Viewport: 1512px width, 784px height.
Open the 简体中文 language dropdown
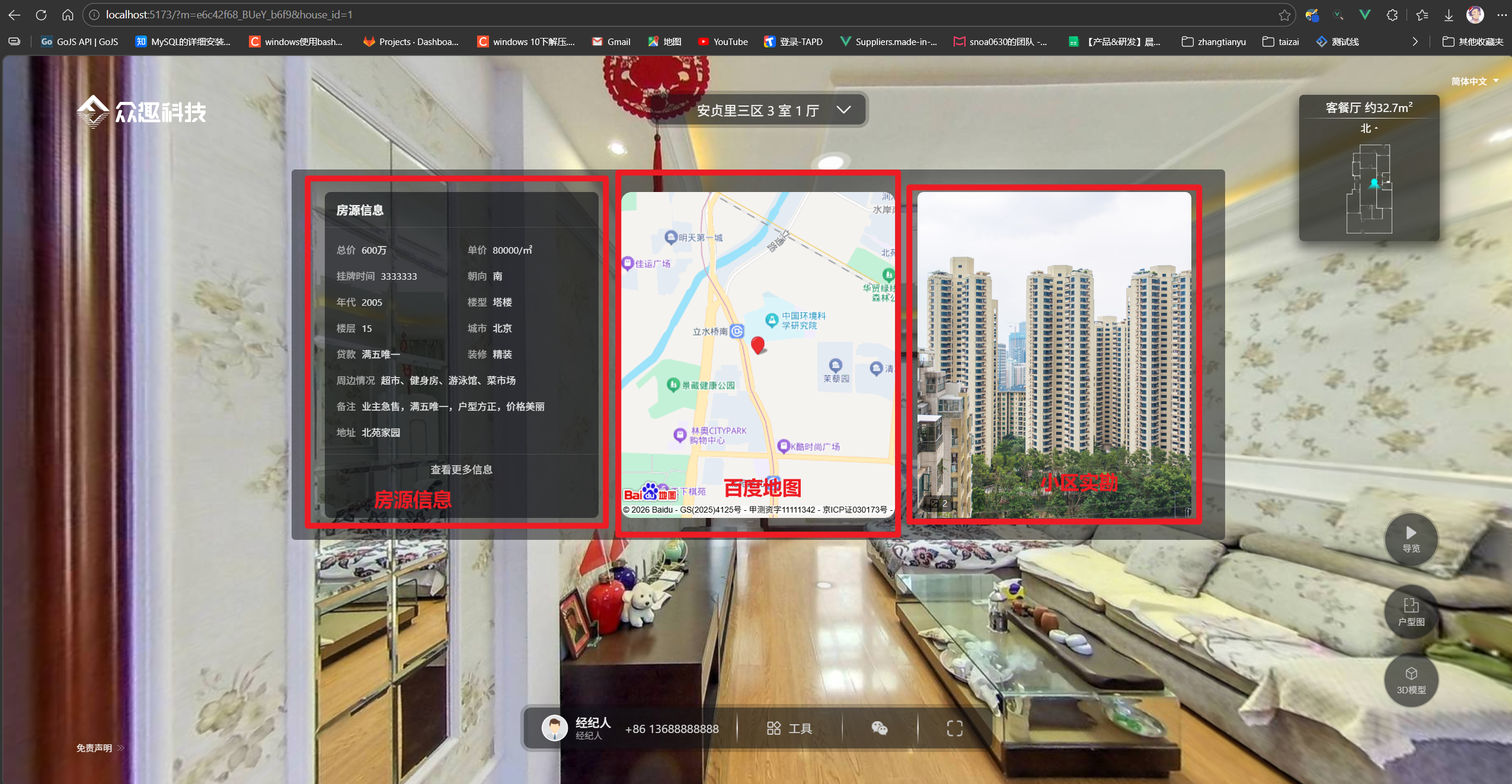pos(1474,81)
